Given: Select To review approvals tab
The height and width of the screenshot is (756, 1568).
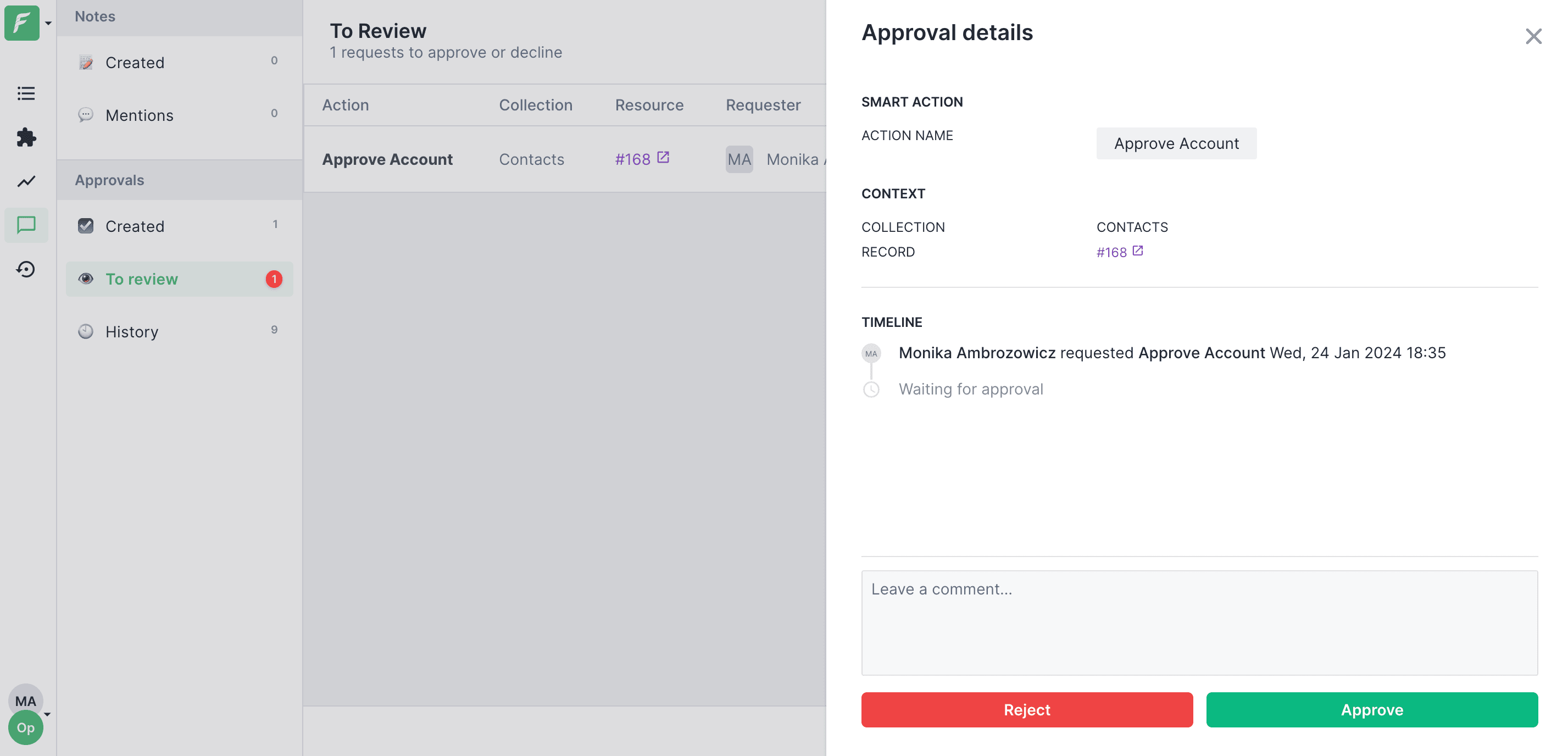Looking at the screenshot, I should point(179,279).
